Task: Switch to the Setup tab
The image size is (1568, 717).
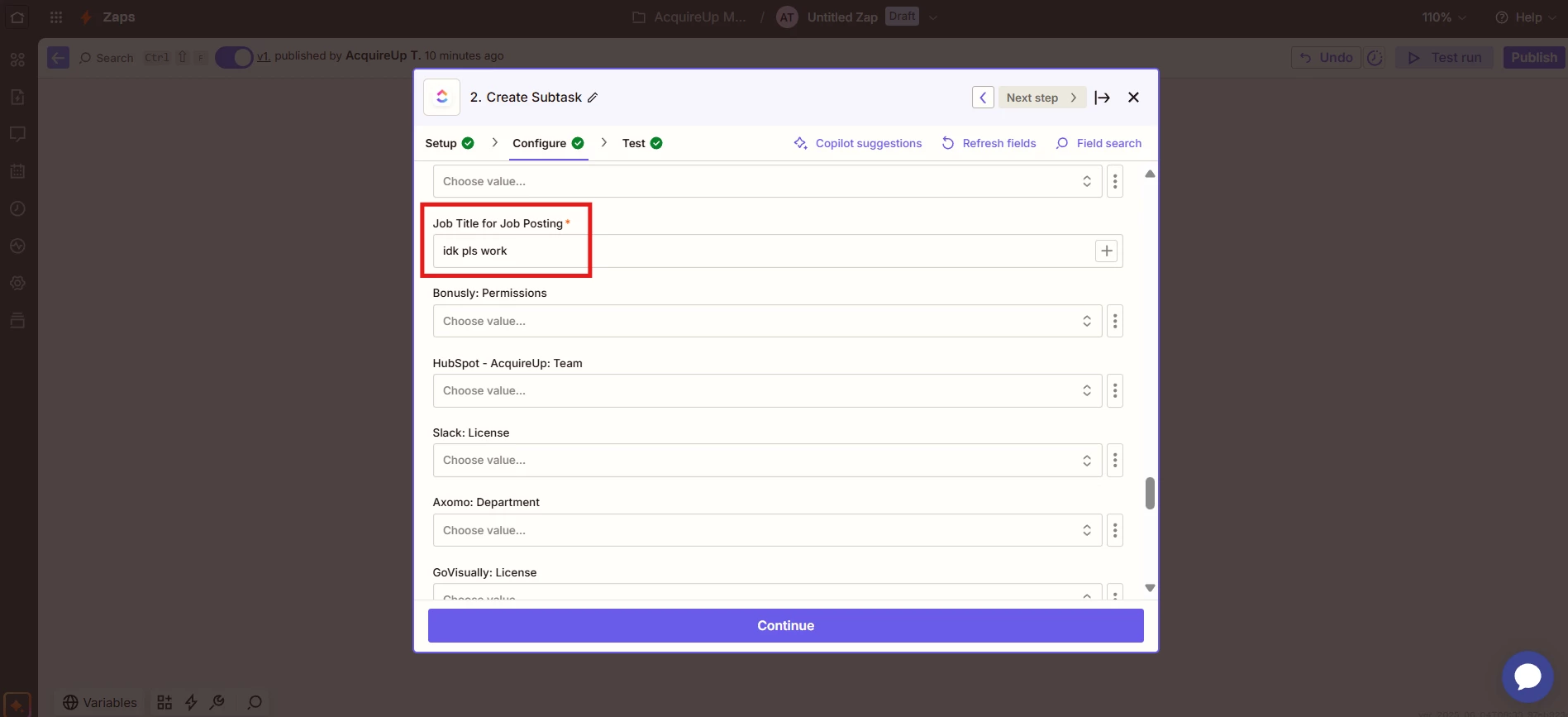Action: (x=450, y=143)
